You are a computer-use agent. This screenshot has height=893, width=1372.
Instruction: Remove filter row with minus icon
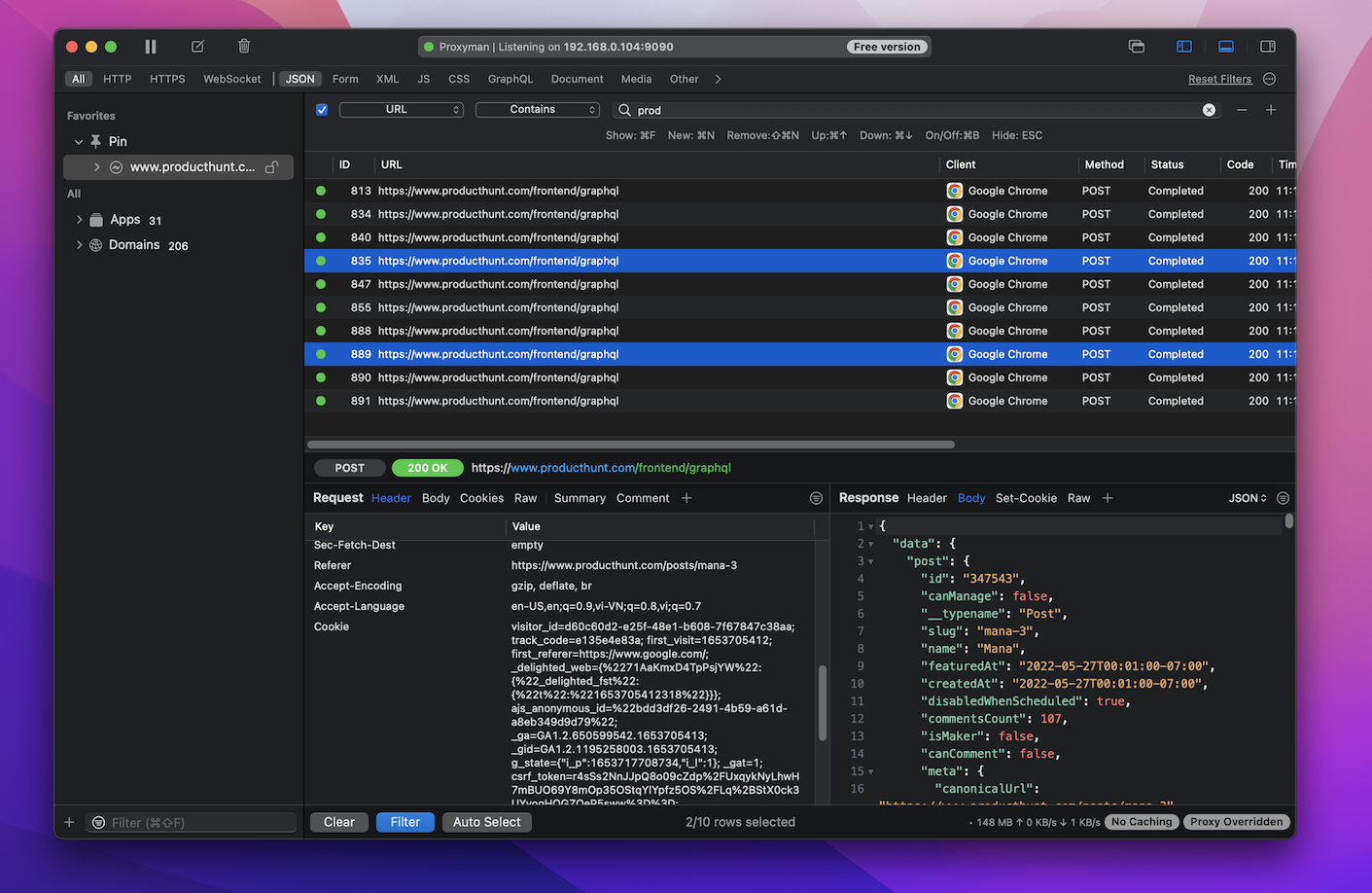pyautogui.click(x=1242, y=110)
